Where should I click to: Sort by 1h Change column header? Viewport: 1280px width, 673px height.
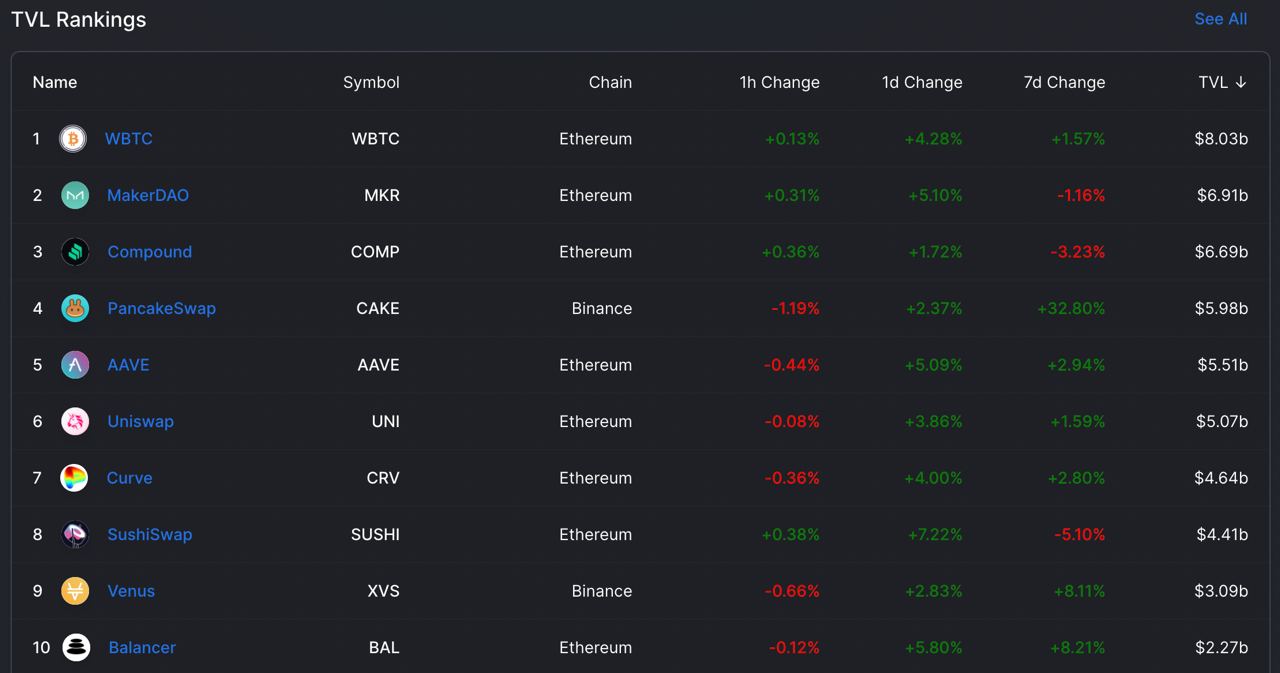pyautogui.click(x=779, y=82)
